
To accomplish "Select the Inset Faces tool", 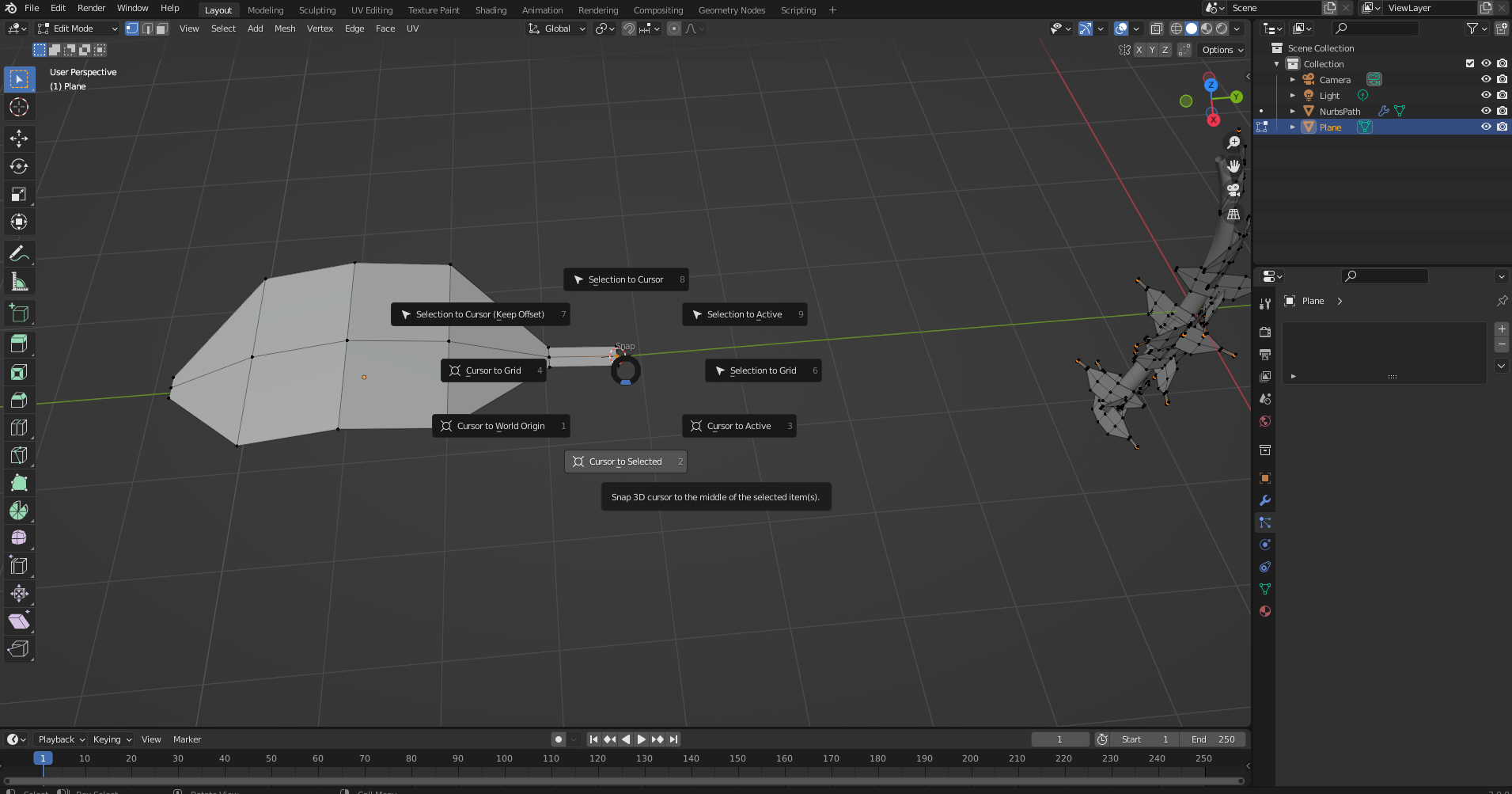I will (x=19, y=371).
